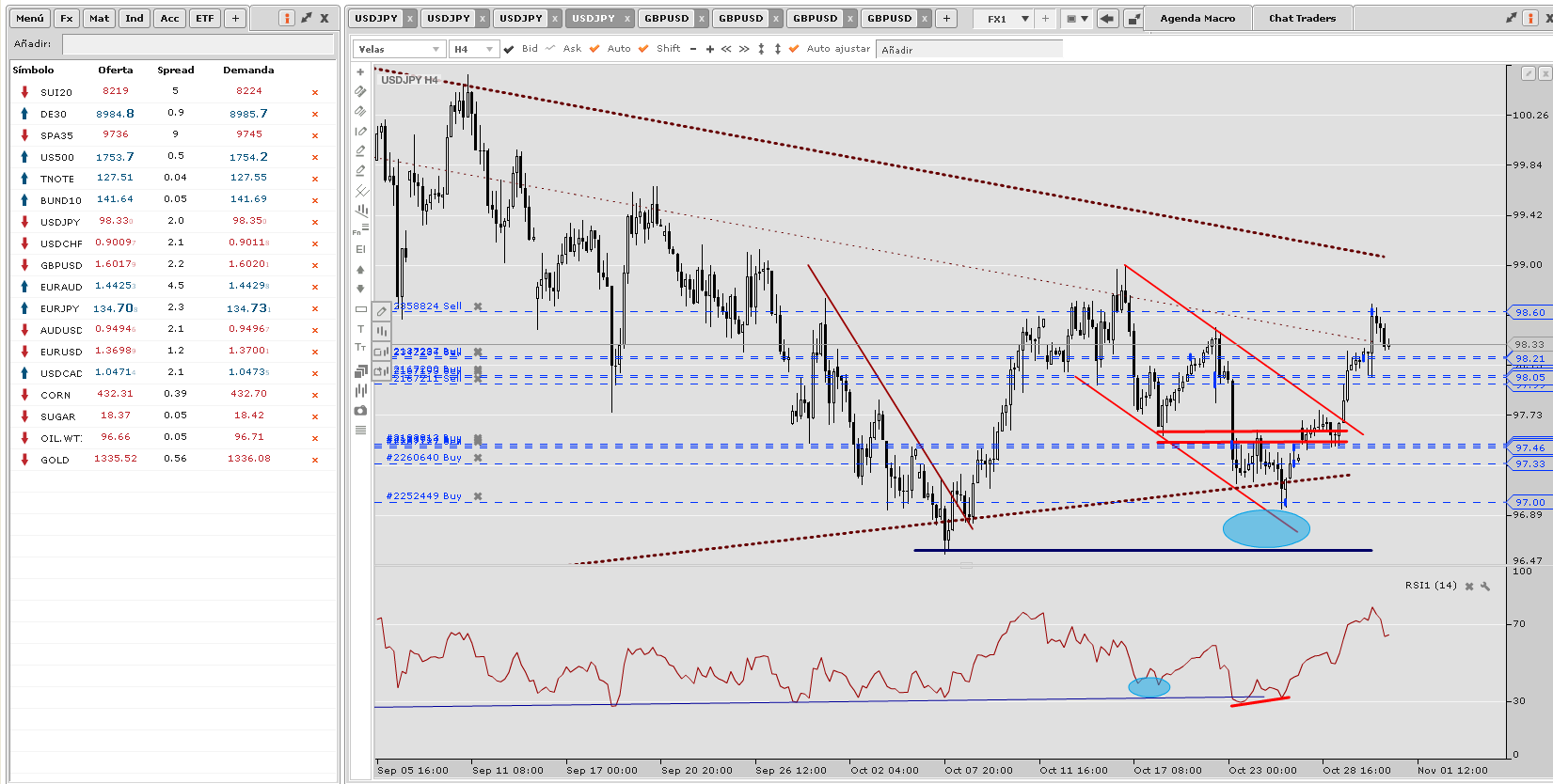Open RSI indicator settings wrench
The width and height of the screenshot is (1553, 784).
1485,586
